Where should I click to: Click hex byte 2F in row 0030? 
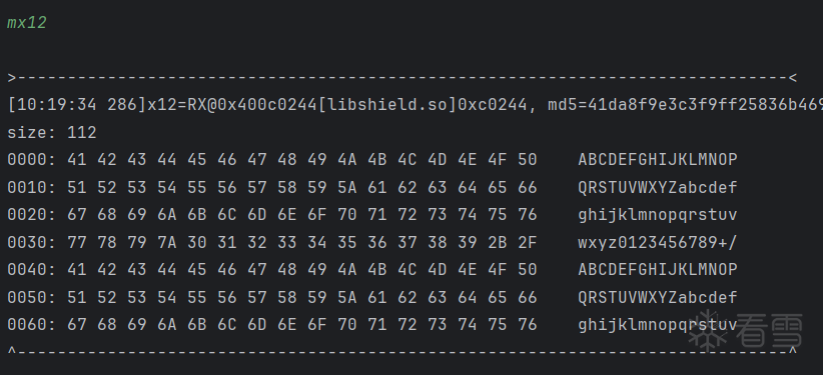point(527,243)
